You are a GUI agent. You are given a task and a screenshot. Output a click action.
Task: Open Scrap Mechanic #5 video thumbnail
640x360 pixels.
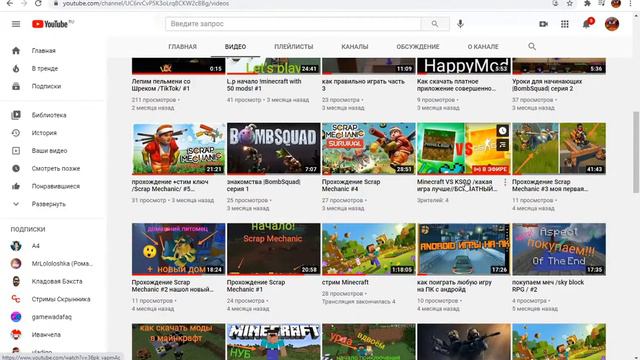tap(178, 149)
